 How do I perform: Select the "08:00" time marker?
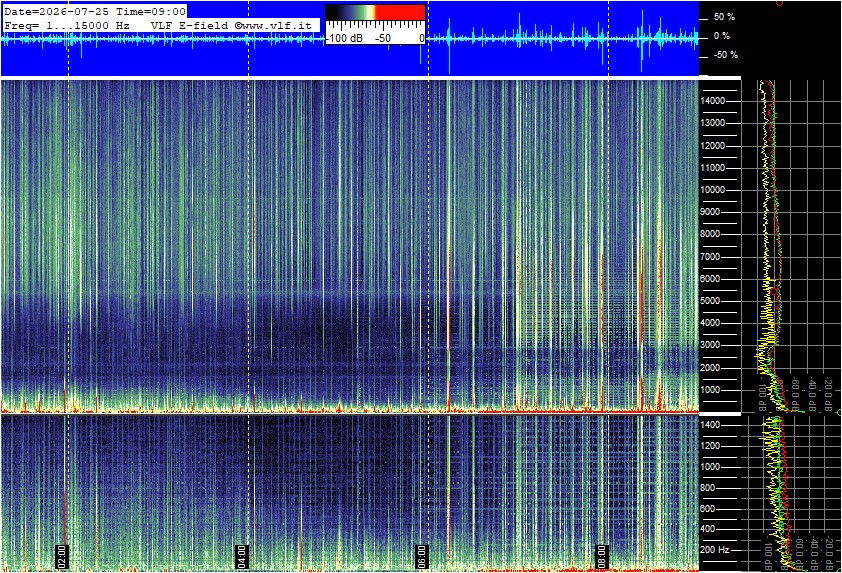pos(601,557)
